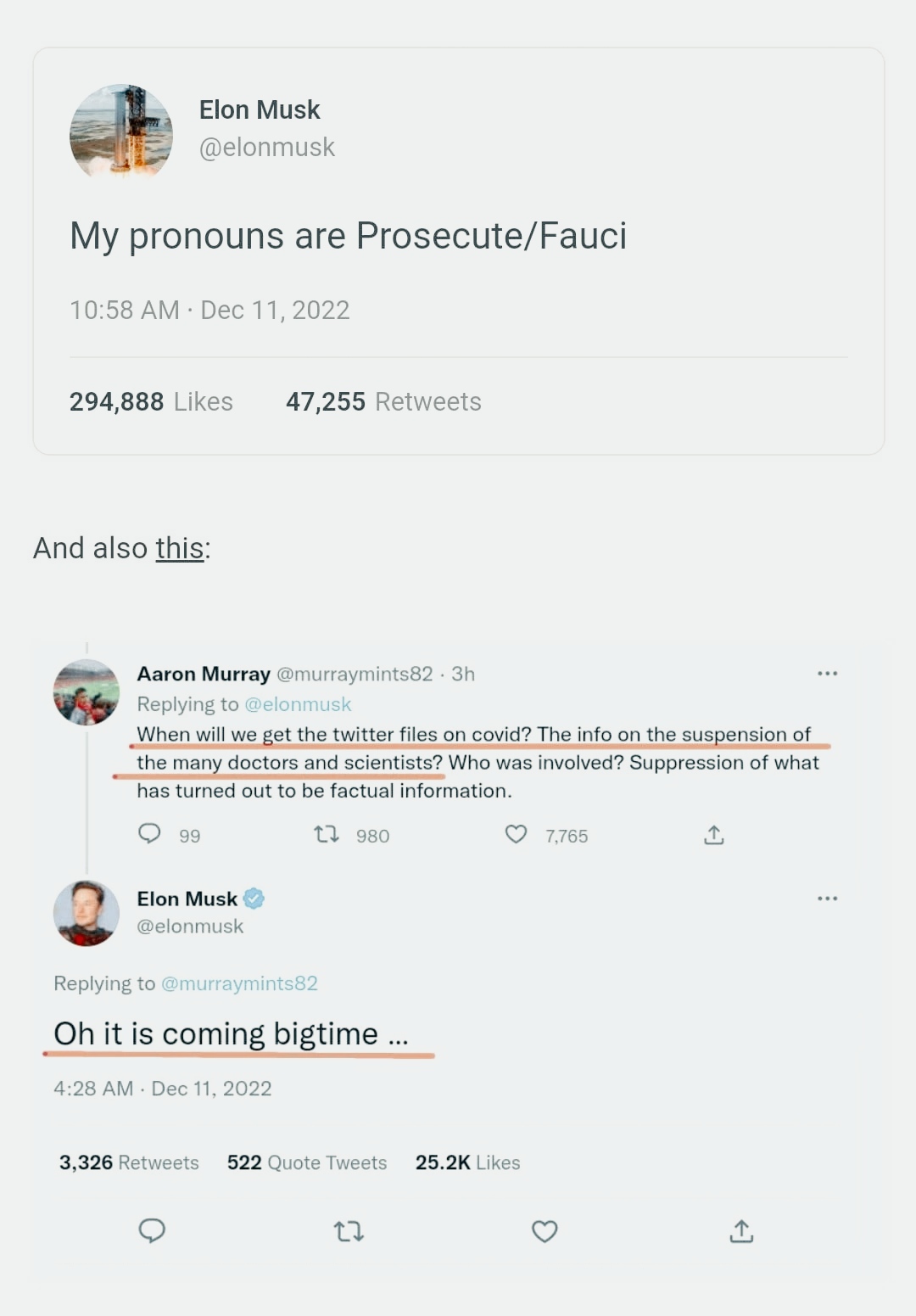Like Aaron Murray's tweet with heart icon
The image size is (916, 1316).
tap(516, 835)
